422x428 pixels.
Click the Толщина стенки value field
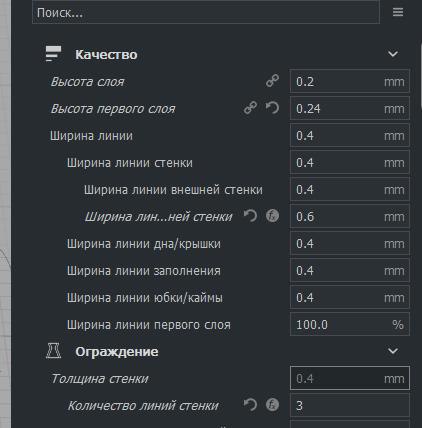coord(350,378)
